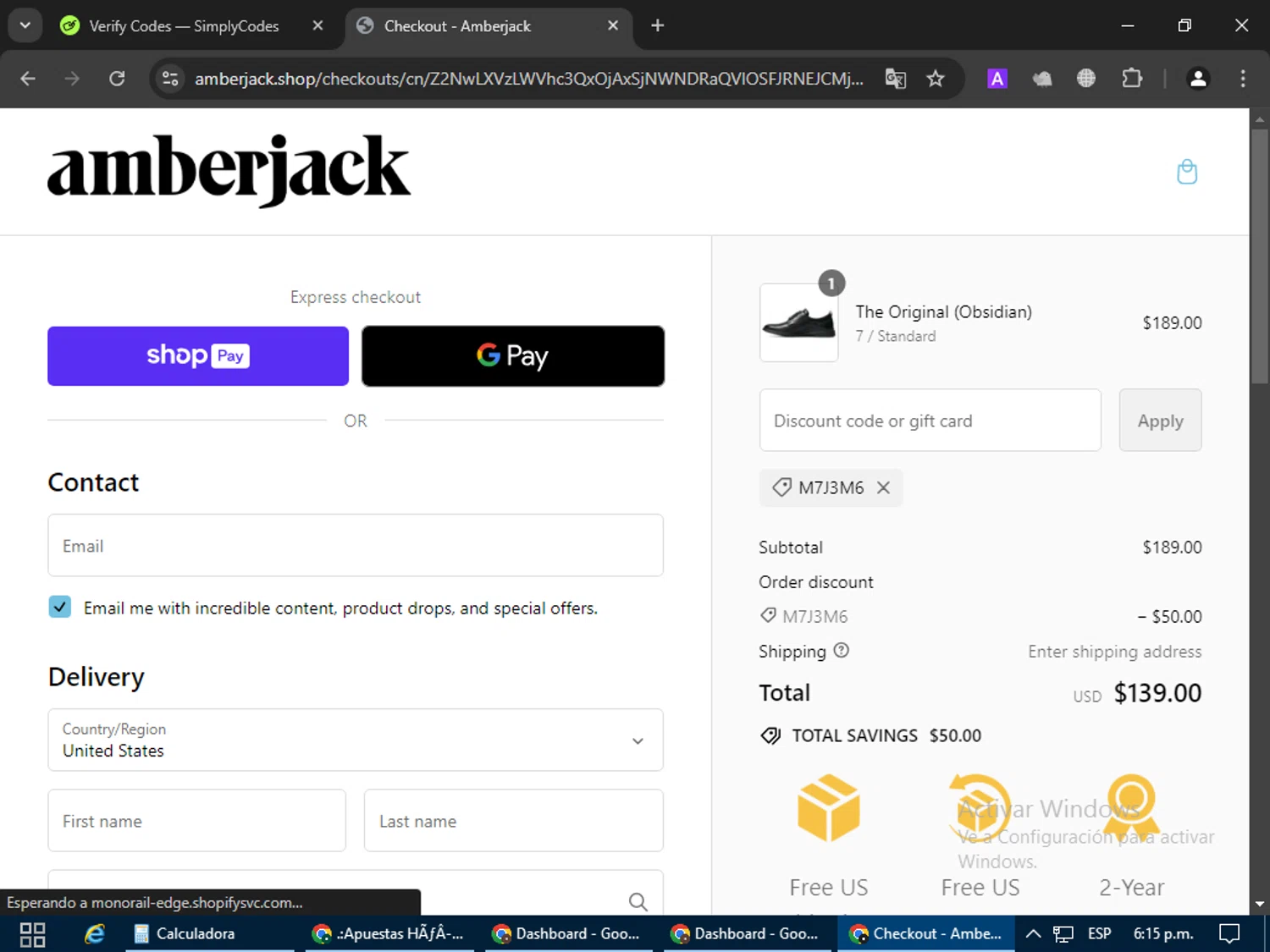Open a new browser tab
This screenshot has width=1270, height=952.
pos(658,25)
